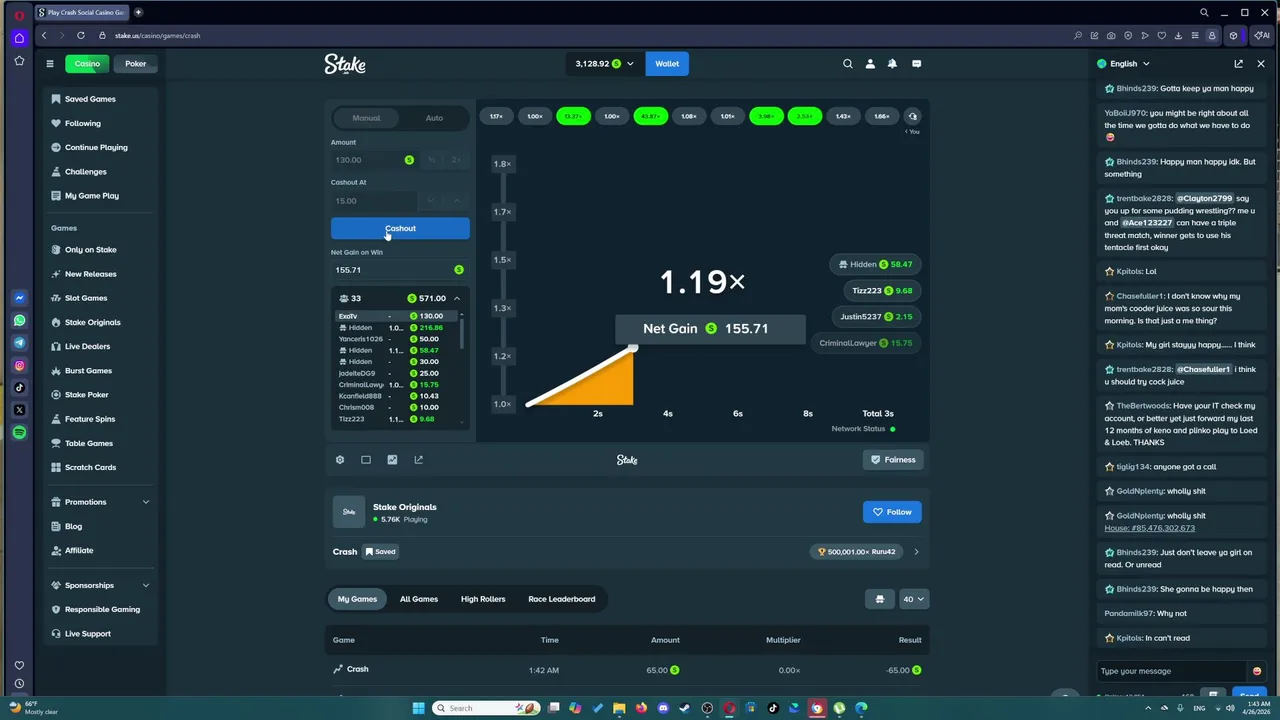
Task: Open the balance currency dropdown
Action: (x=604, y=64)
